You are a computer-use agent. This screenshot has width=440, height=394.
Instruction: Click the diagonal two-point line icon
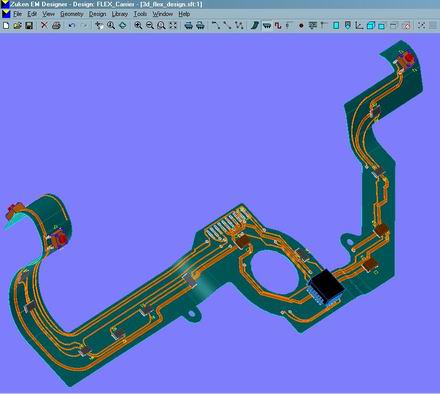coord(227,25)
